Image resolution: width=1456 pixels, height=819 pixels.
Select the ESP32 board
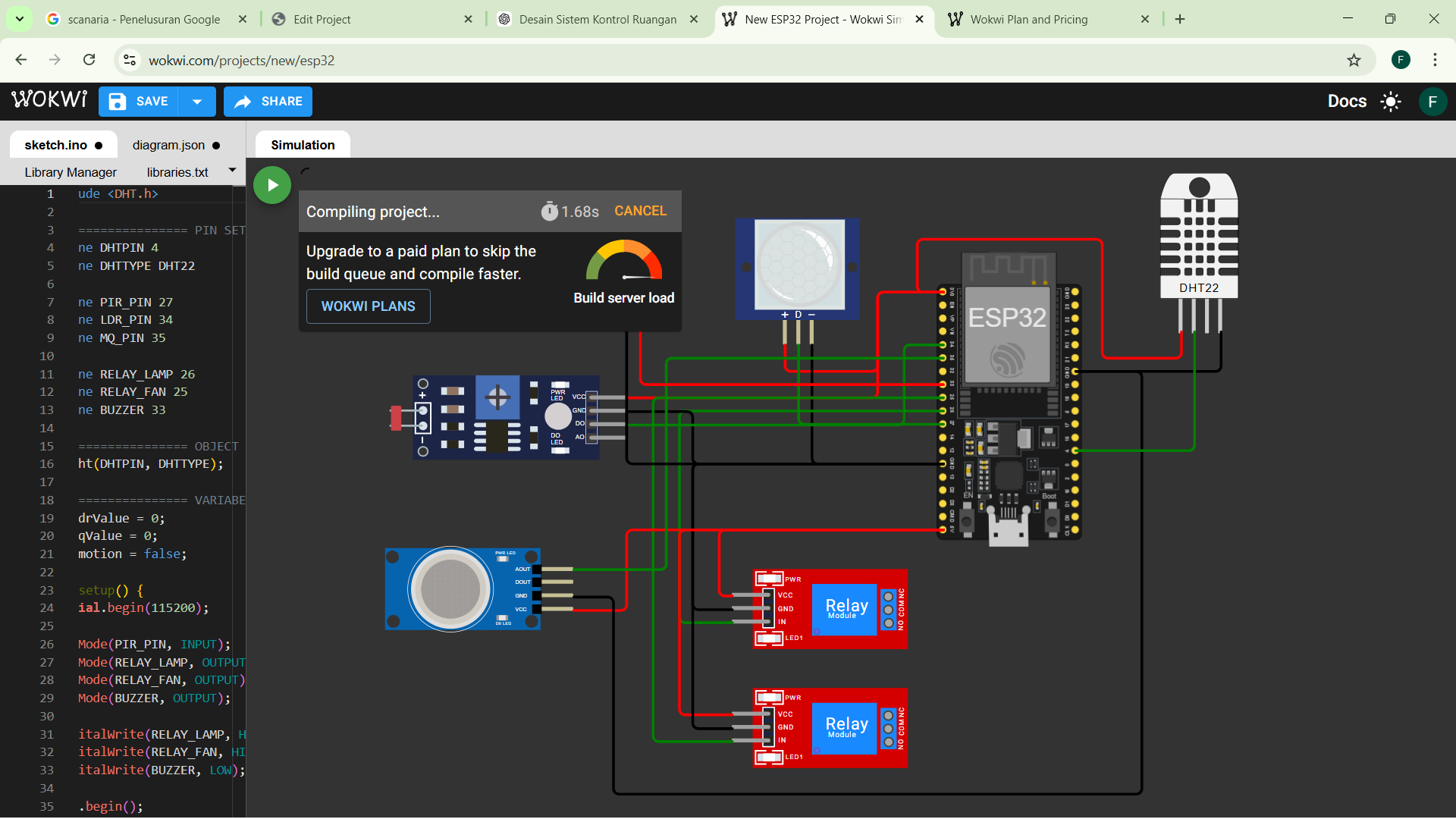tap(1009, 398)
